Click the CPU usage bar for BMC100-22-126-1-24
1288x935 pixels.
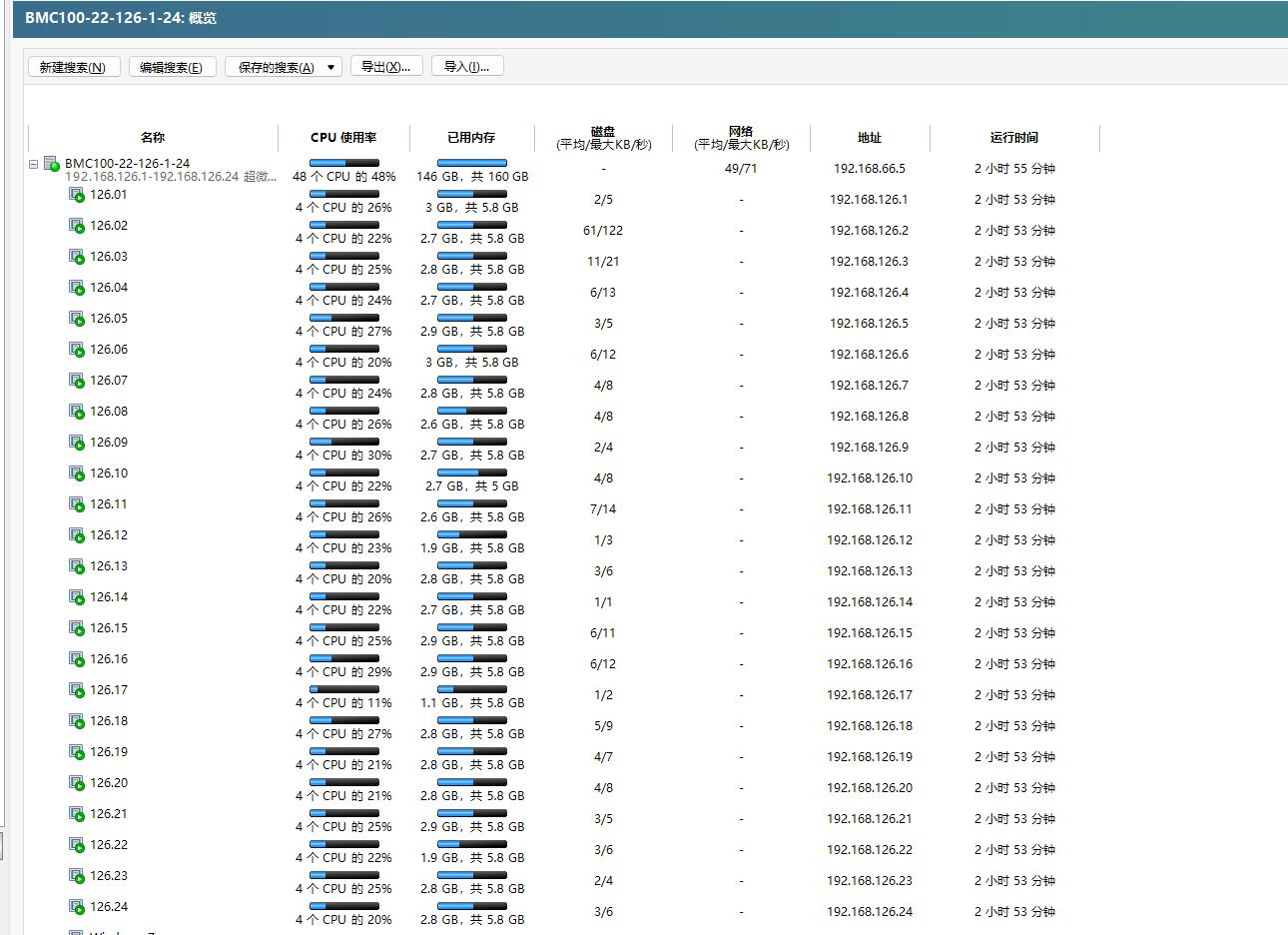344,163
